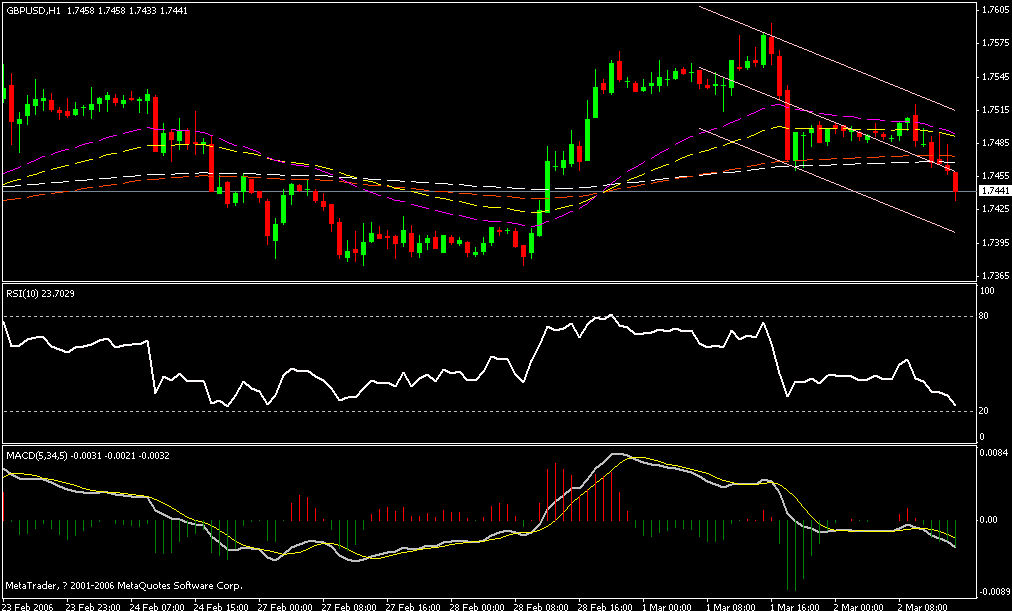This screenshot has width=1012, height=611.
Task: Click the 1 Mar 16:00 time label
Action: [x=794, y=606]
